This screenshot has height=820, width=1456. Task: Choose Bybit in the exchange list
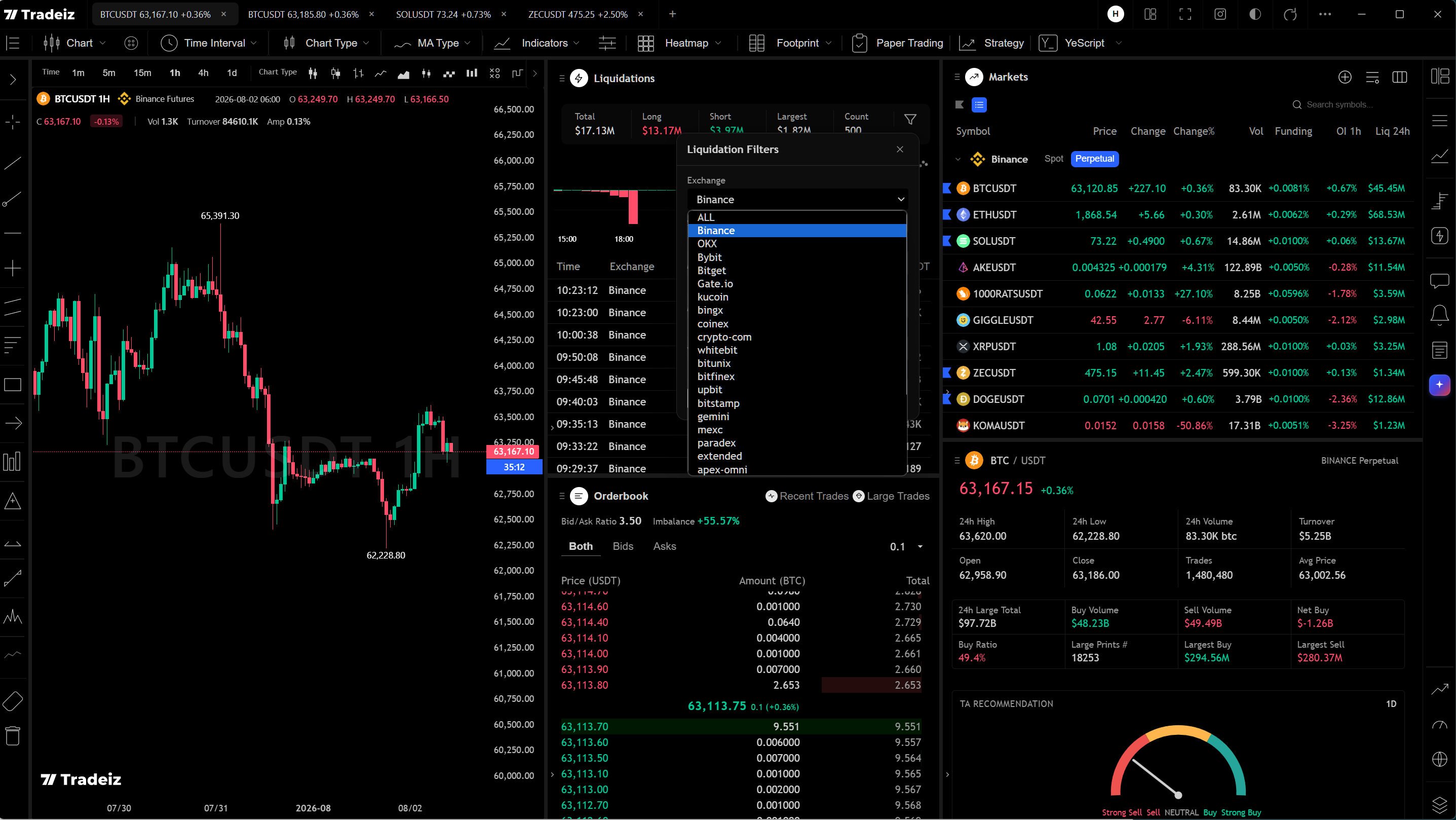[x=797, y=257]
